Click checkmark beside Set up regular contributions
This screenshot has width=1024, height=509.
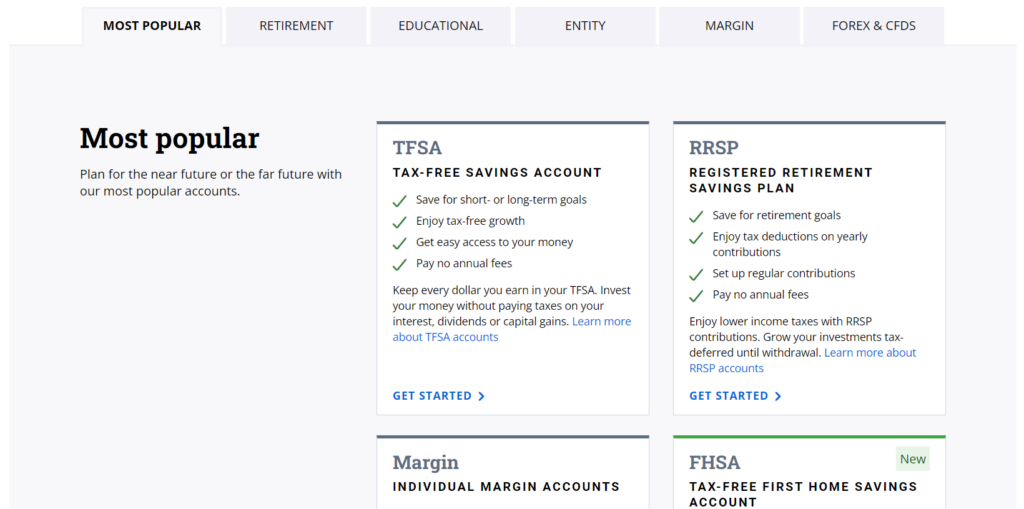pos(696,274)
